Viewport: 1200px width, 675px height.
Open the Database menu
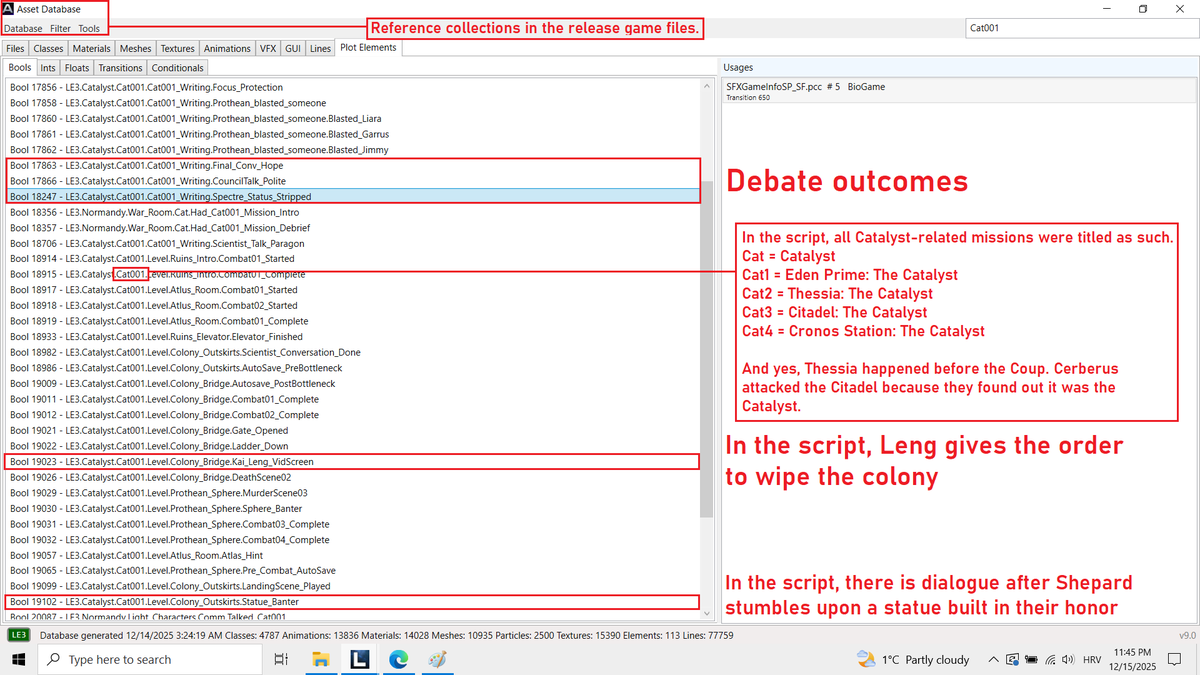22,29
